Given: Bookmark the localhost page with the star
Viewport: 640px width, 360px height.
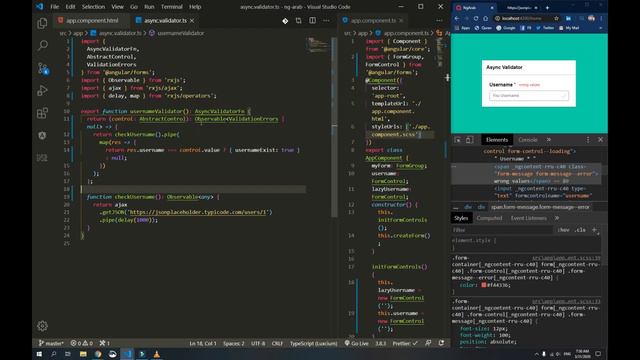Looking at the screenshot, I should point(556,18).
